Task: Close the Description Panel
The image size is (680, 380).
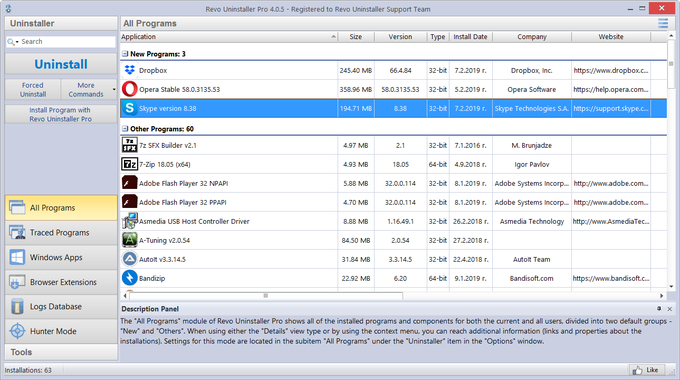Action: [x=670, y=309]
